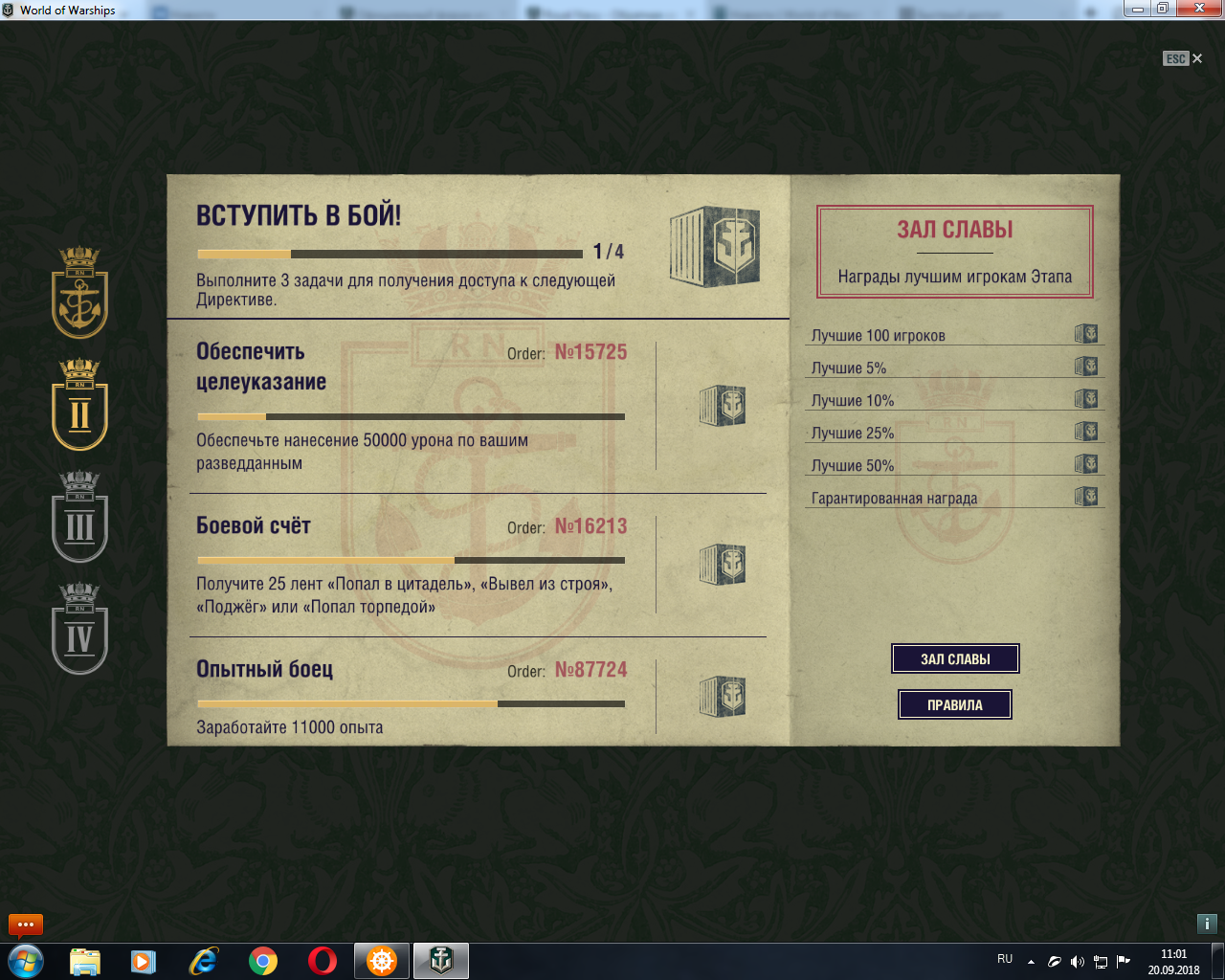Open Internet Explorer from taskbar
Viewport: 1225px width, 980px height.
pos(203,961)
